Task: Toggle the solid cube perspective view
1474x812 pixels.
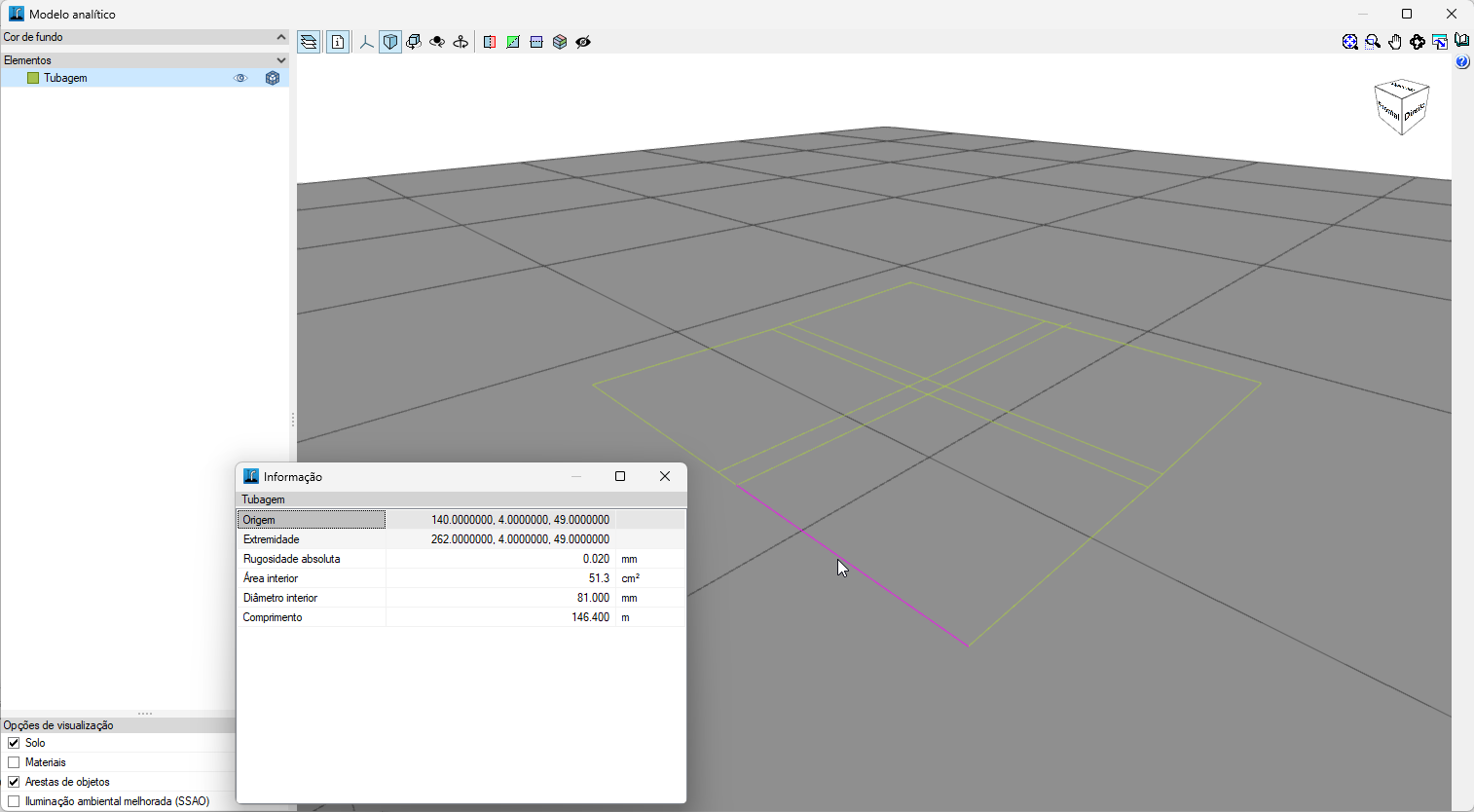Action: point(390,42)
